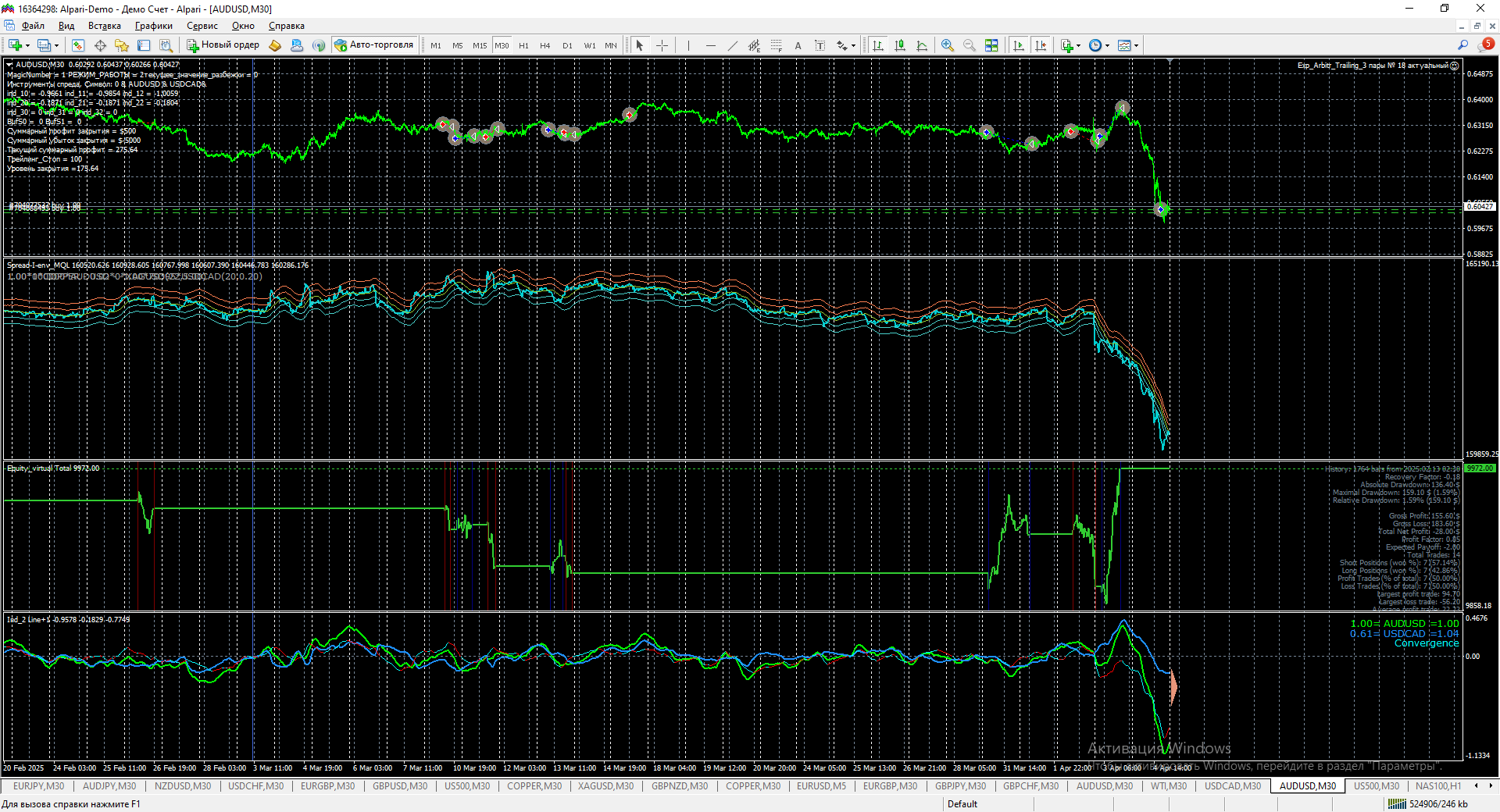Select the arrow cursor tool
The width and height of the screenshot is (1500, 812).
coord(640,45)
